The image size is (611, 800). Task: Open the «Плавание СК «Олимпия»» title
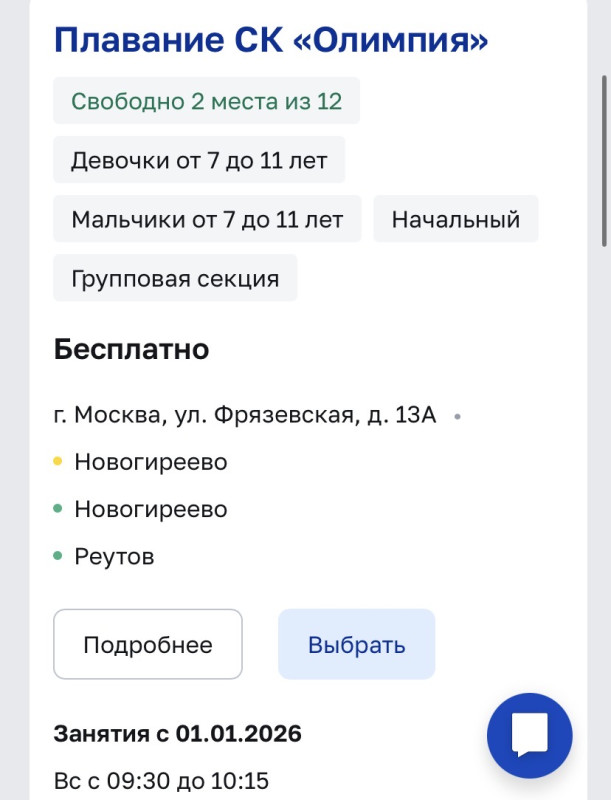tap(271, 40)
